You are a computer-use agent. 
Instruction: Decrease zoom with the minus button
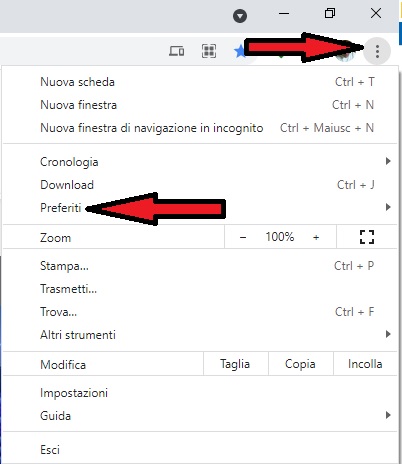243,237
